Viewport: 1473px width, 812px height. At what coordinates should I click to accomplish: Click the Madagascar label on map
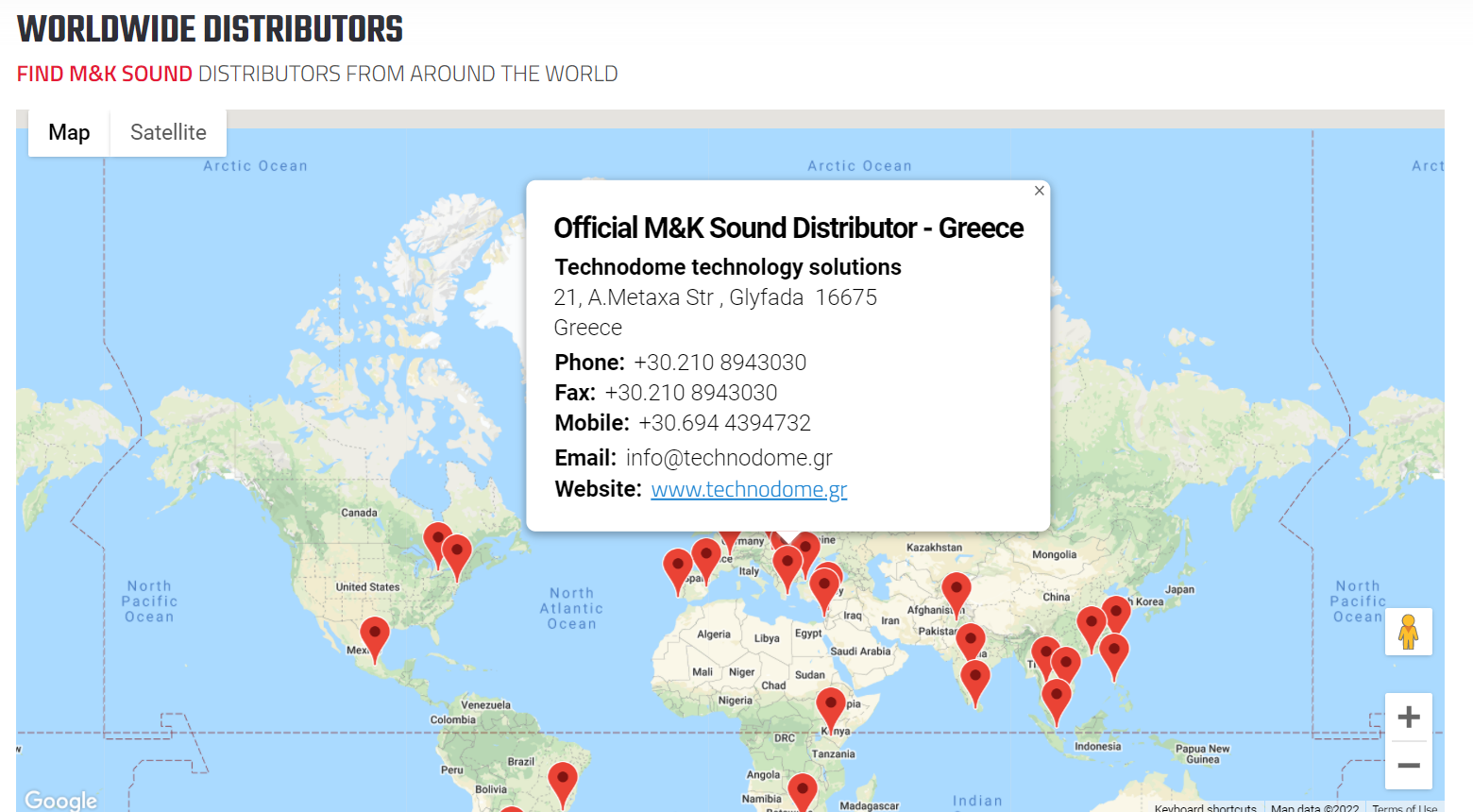pyautogui.click(x=869, y=805)
